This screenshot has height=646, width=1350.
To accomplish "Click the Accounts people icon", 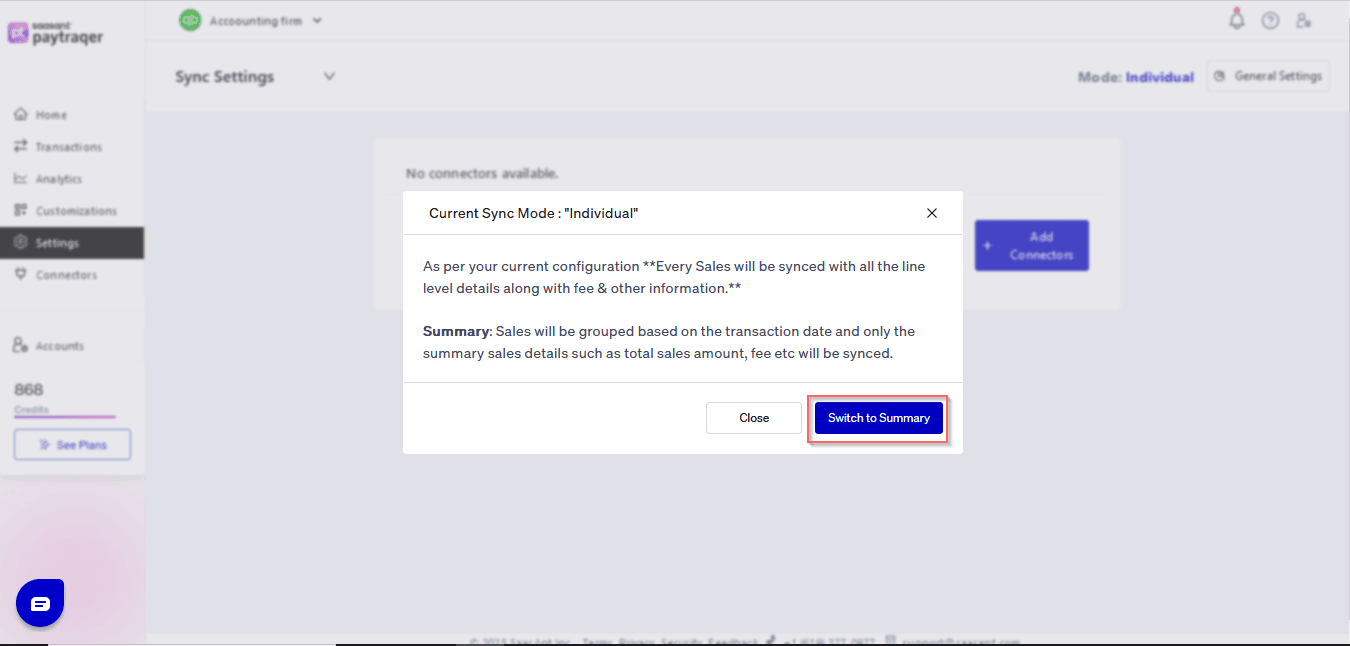I will point(20,346).
